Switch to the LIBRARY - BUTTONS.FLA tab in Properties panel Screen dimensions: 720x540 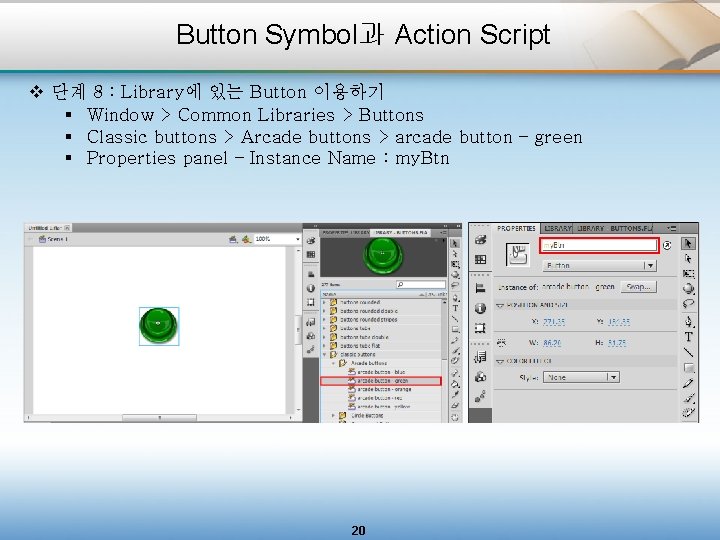coord(614,228)
